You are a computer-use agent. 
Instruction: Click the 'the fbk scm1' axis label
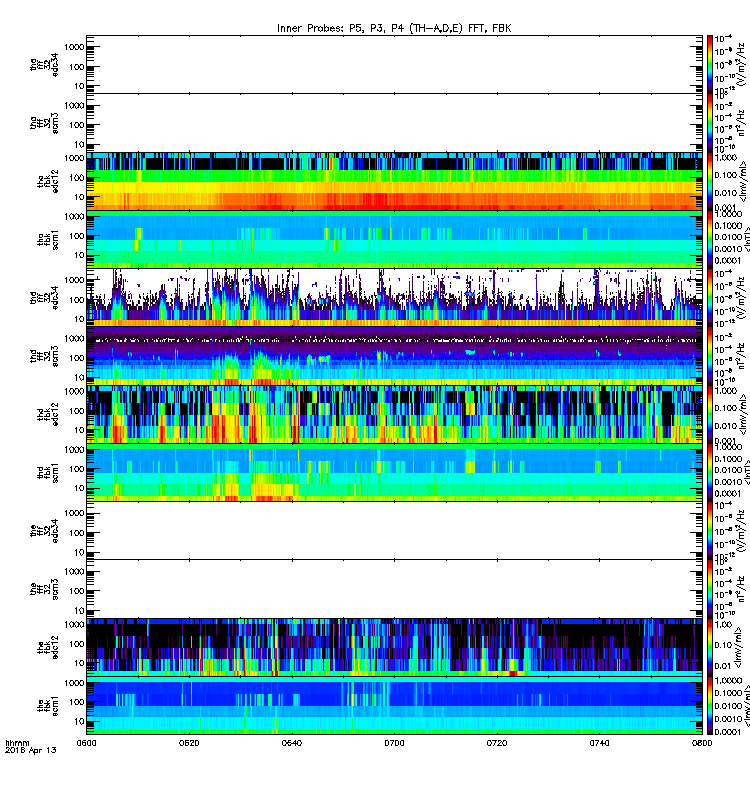(x=48, y=706)
